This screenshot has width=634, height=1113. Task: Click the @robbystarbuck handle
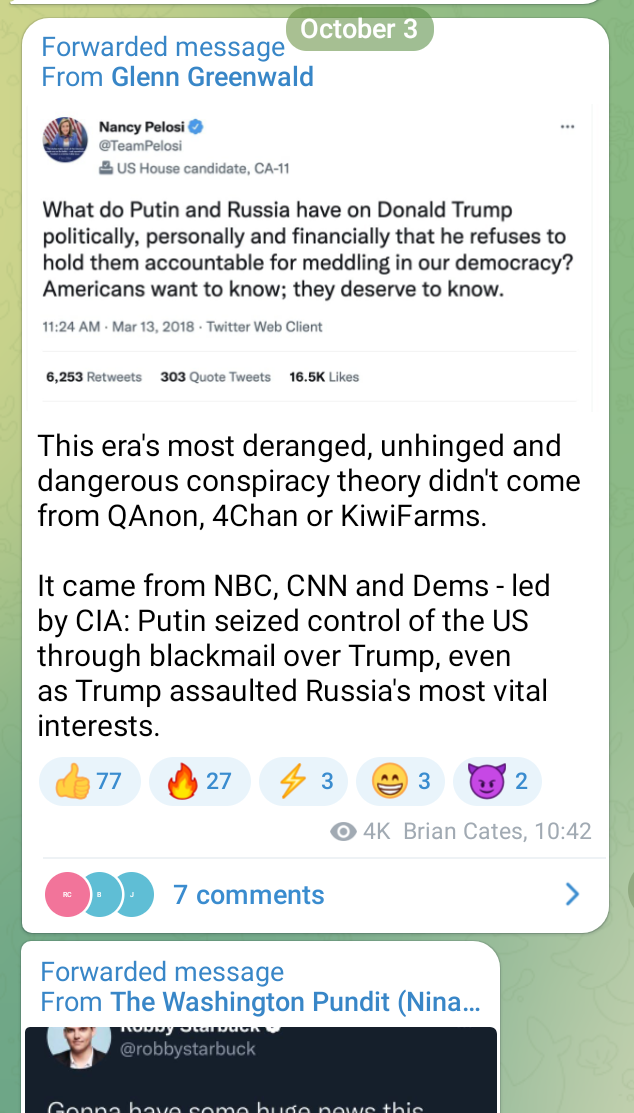[188, 1049]
